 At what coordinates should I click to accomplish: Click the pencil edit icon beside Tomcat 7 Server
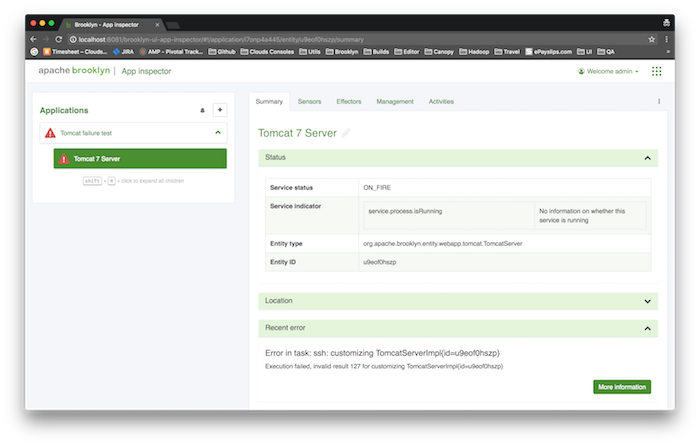347,132
